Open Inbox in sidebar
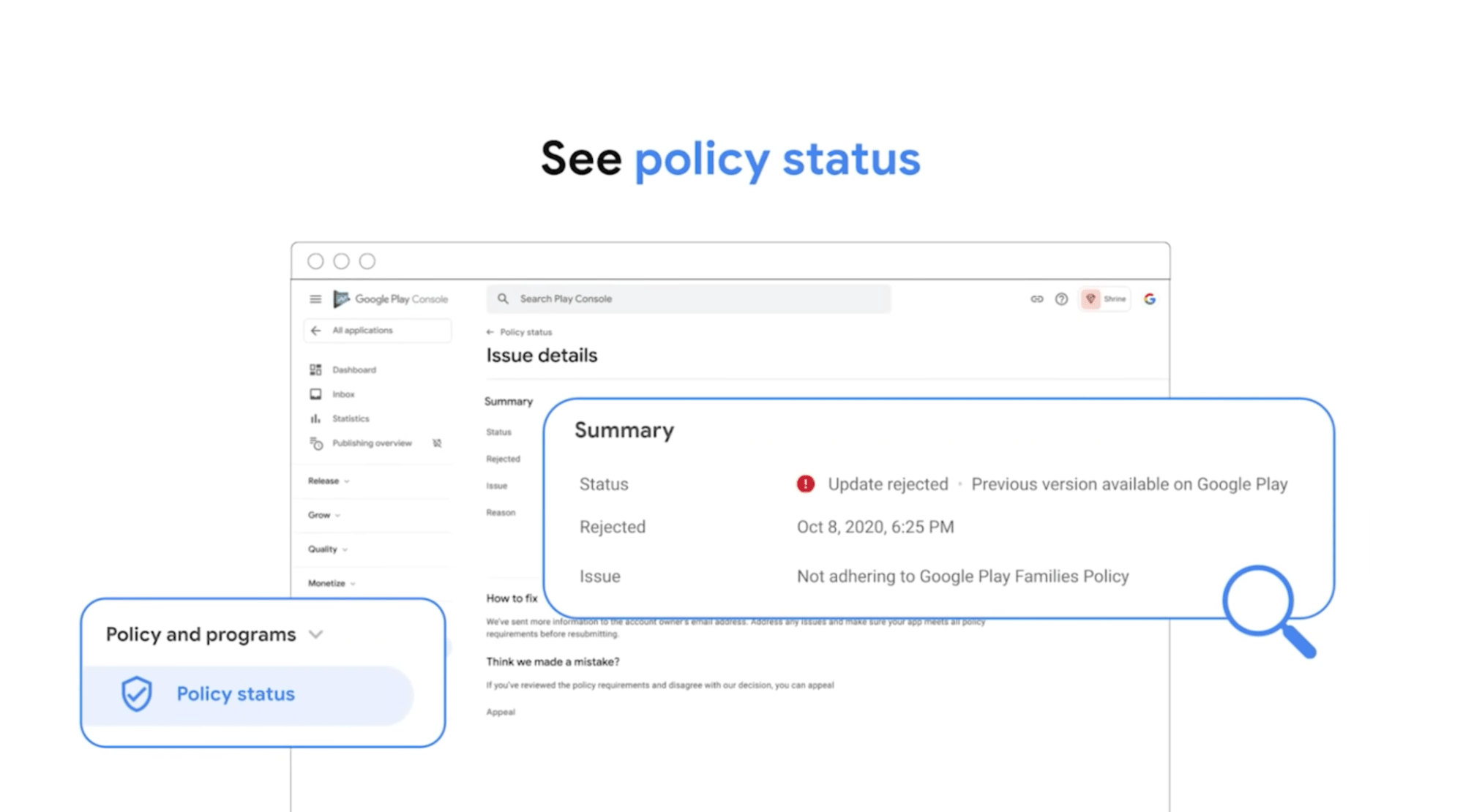1463x812 pixels. tap(343, 394)
